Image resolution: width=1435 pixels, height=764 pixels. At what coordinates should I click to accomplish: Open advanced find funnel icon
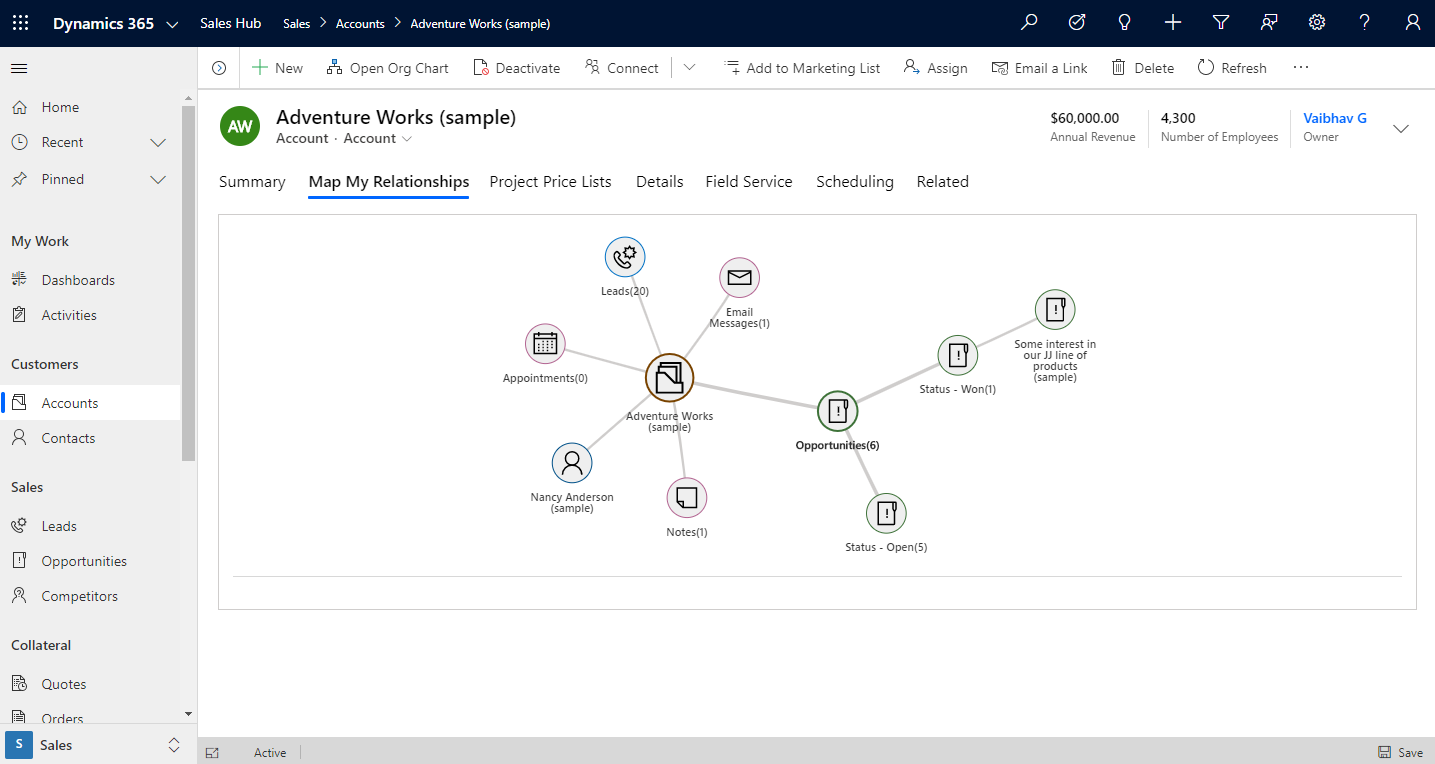[x=1221, y=23]
